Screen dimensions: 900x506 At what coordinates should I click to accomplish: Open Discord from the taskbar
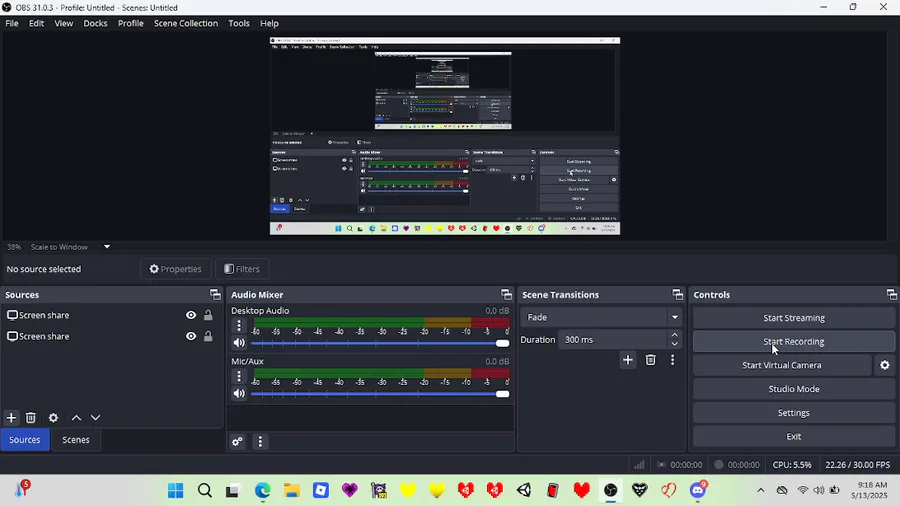pyautogui.click(x=698, y=490)
